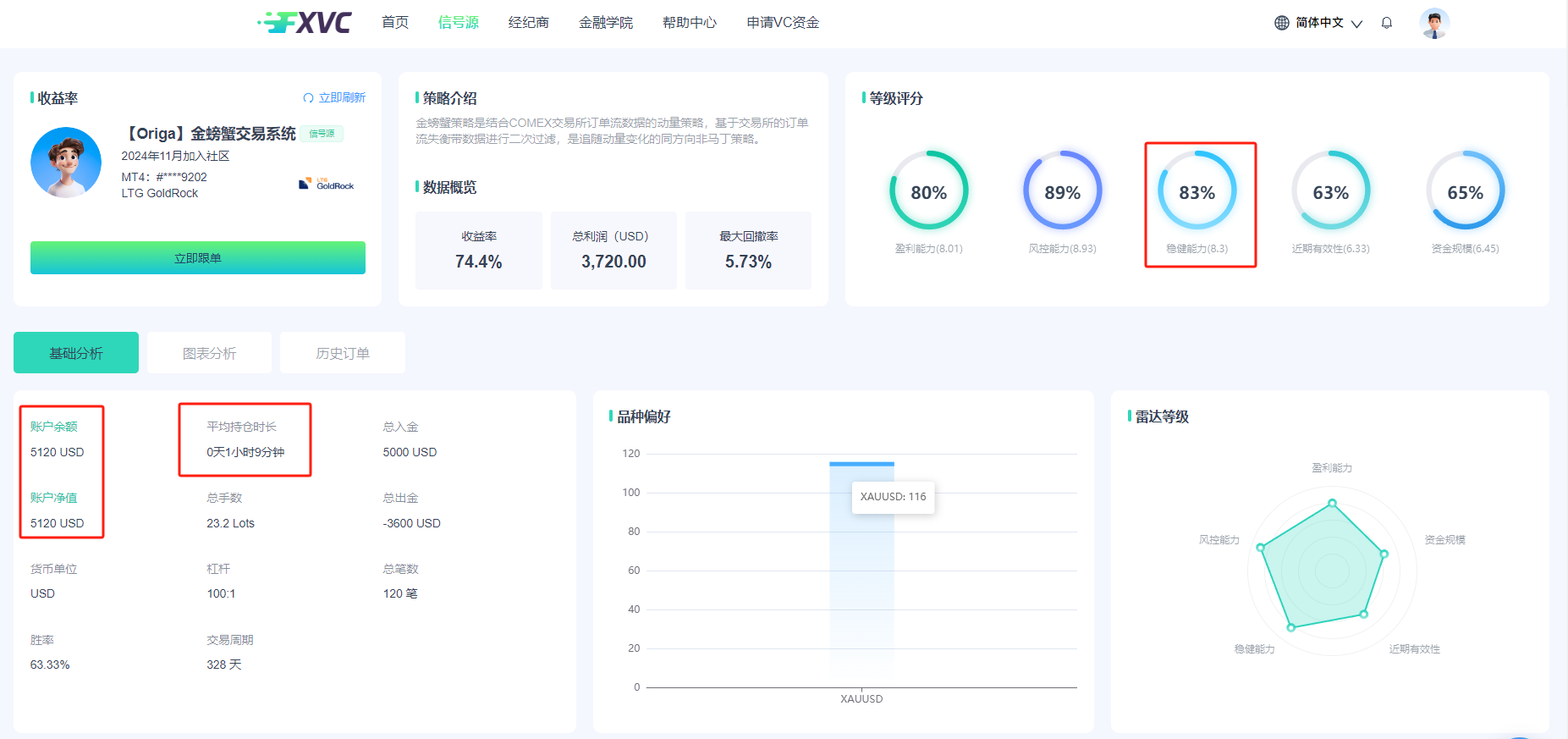Open the user avatar menu

1434,23
